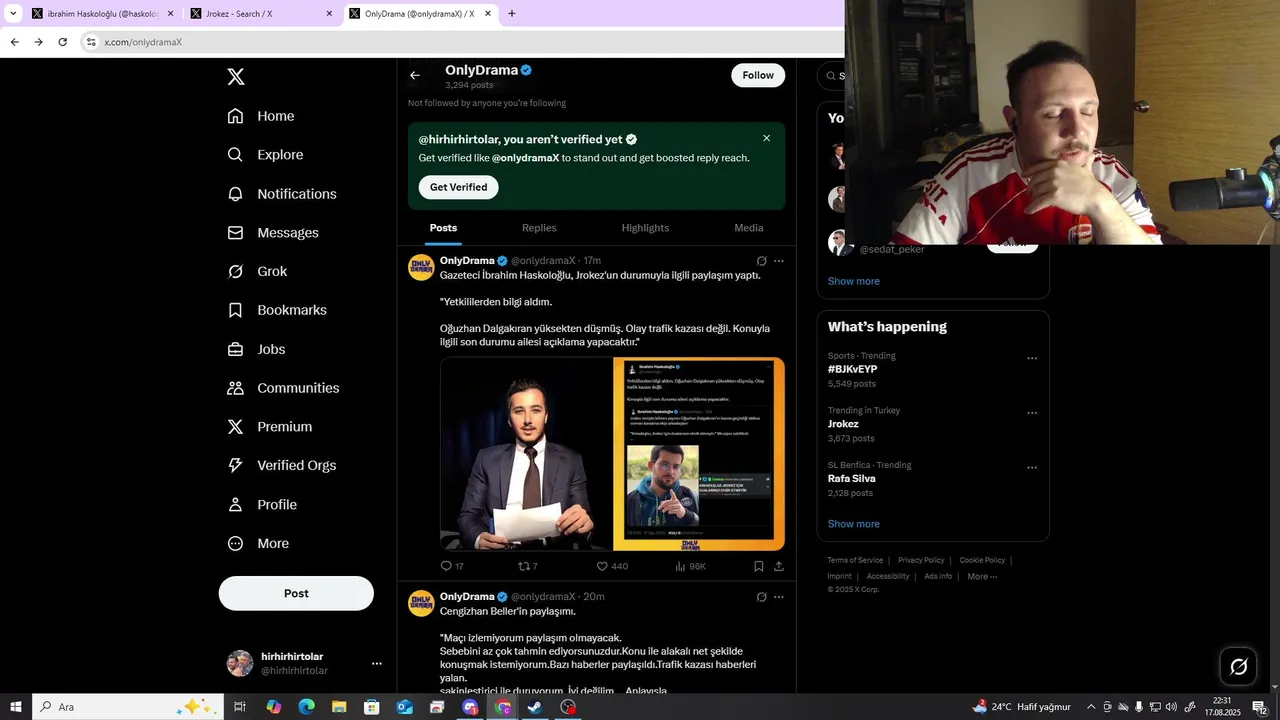Bookmark the İbrahim Haskoloğlu post
This screenshot has height=720, width=1280.
click(x=759, y=566)
